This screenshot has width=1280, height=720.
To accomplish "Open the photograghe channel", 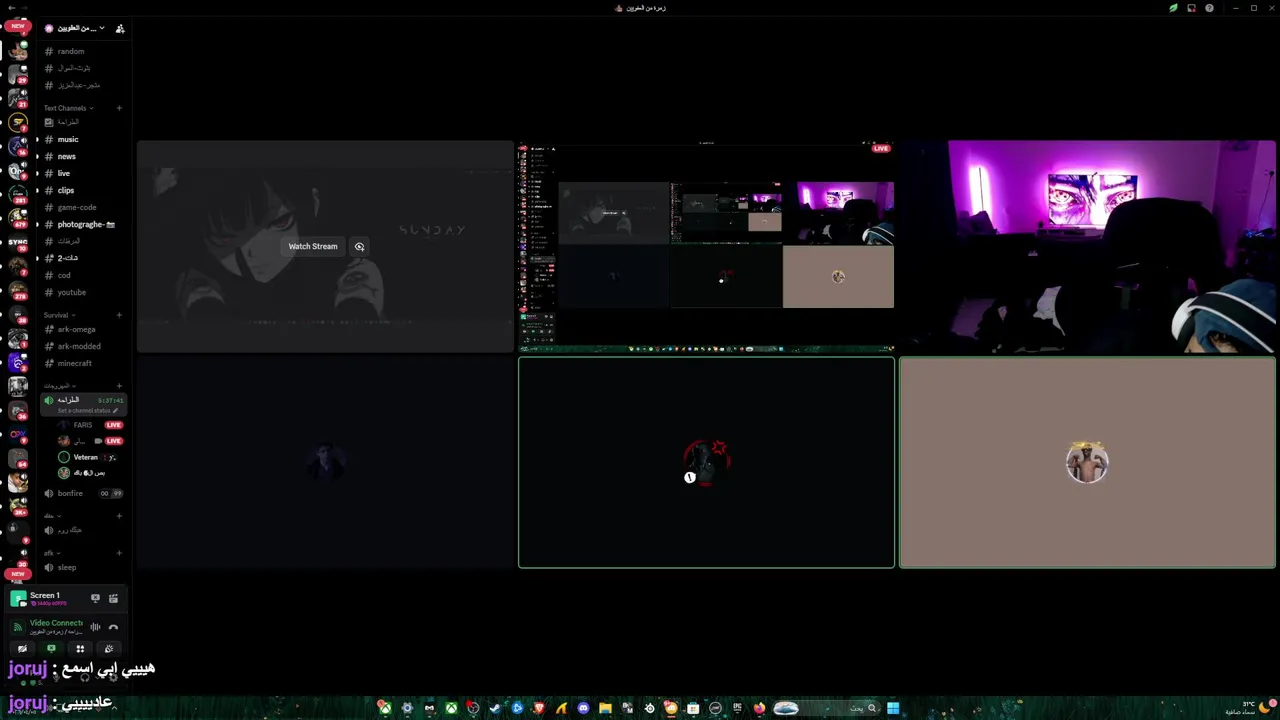I will click(x=83, y=224).
